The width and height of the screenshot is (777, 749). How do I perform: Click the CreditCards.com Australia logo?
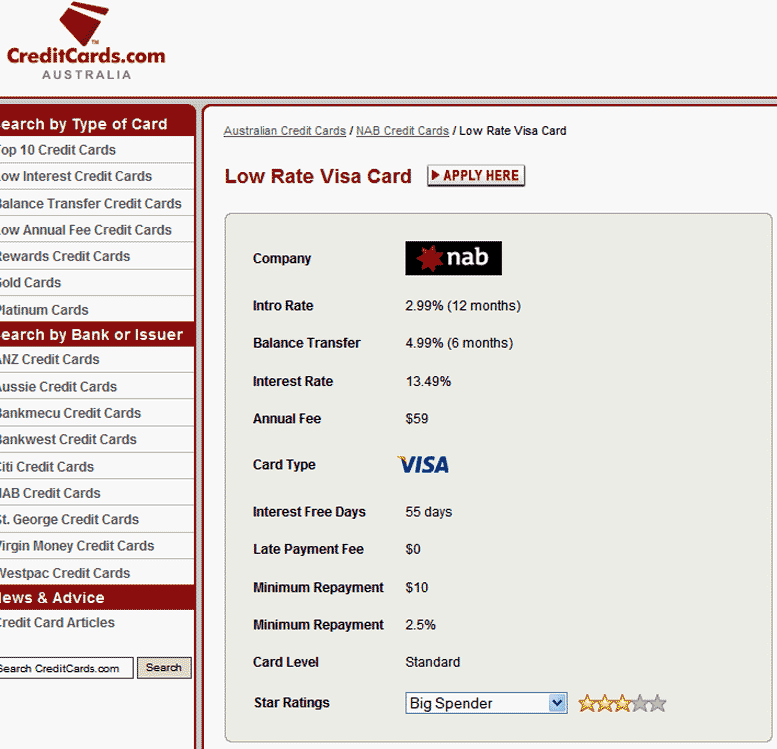tap(86, 41)
